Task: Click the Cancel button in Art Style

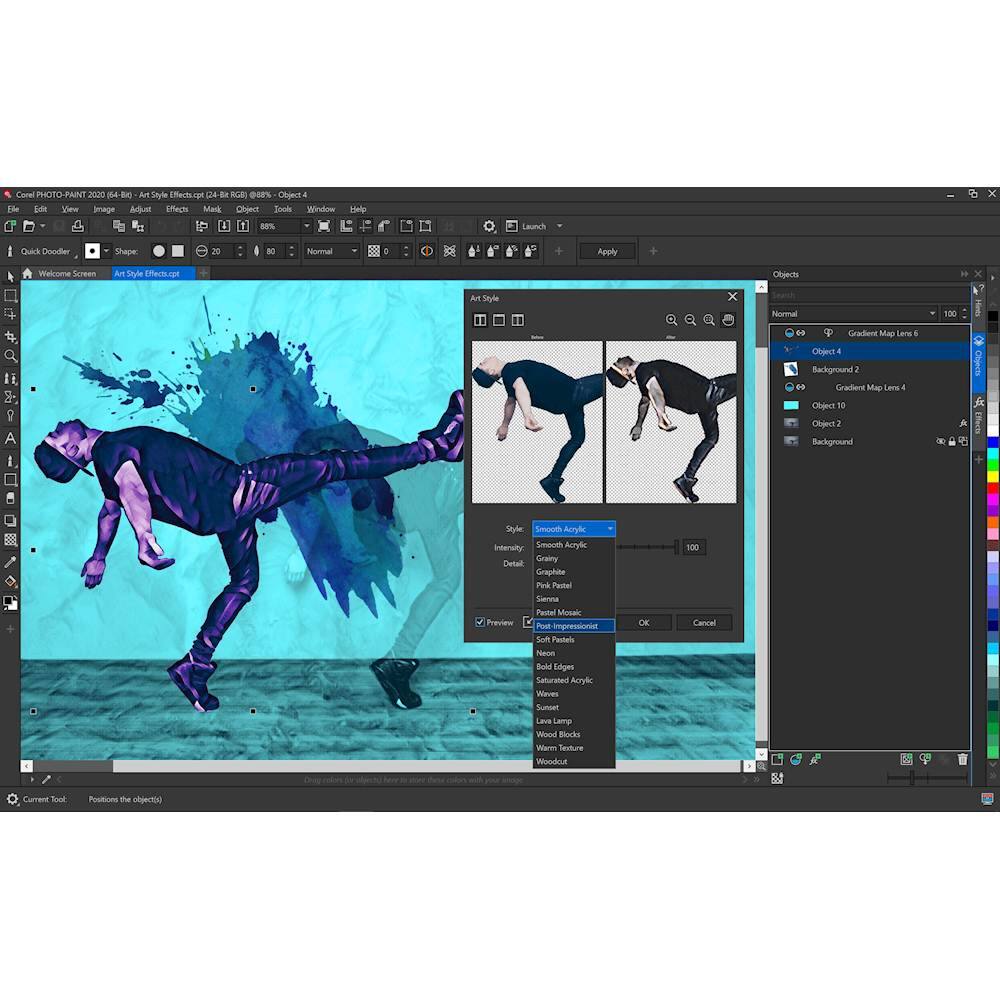Action: (704, 622)
